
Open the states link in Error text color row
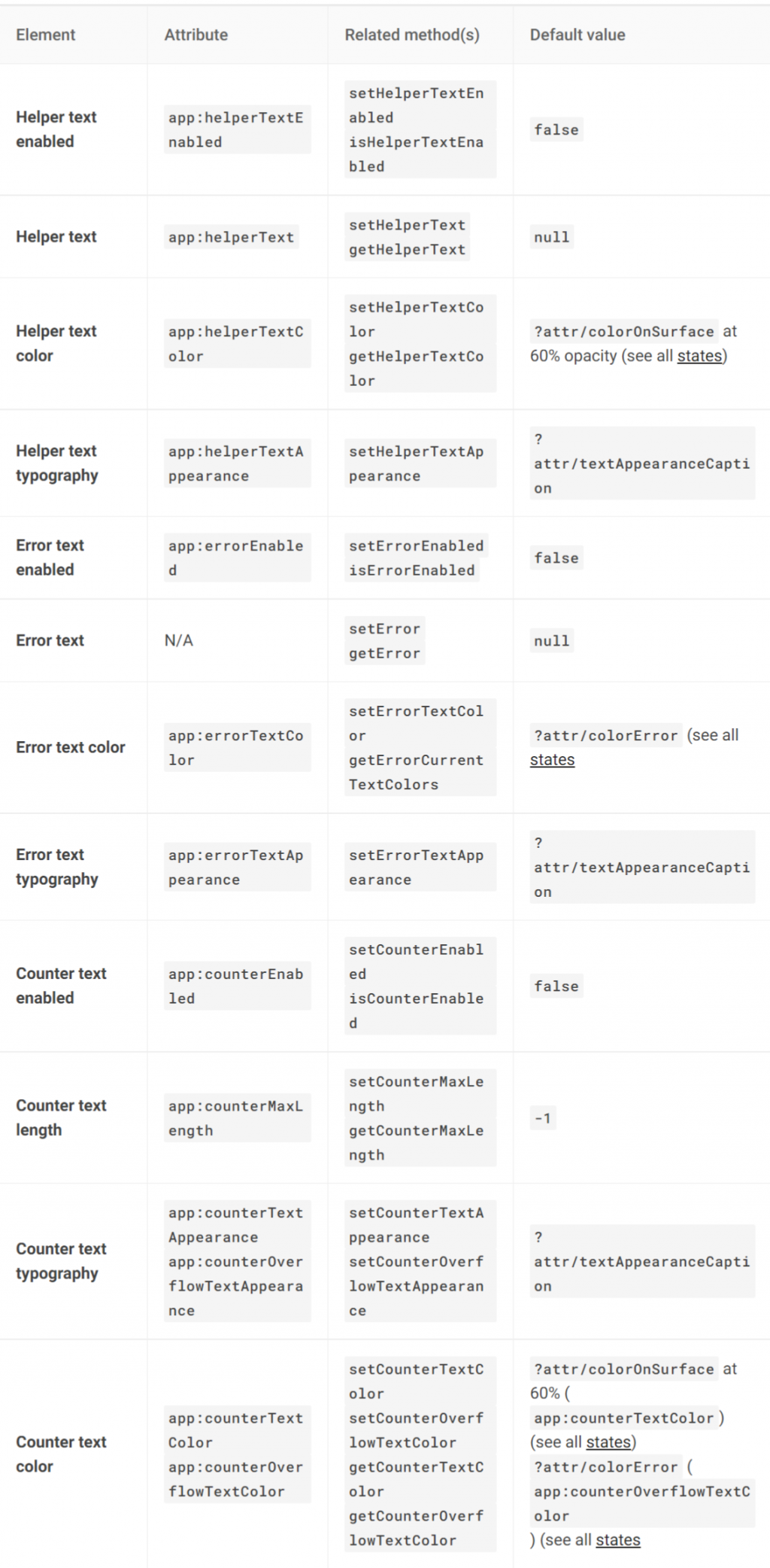click(552, 760)
